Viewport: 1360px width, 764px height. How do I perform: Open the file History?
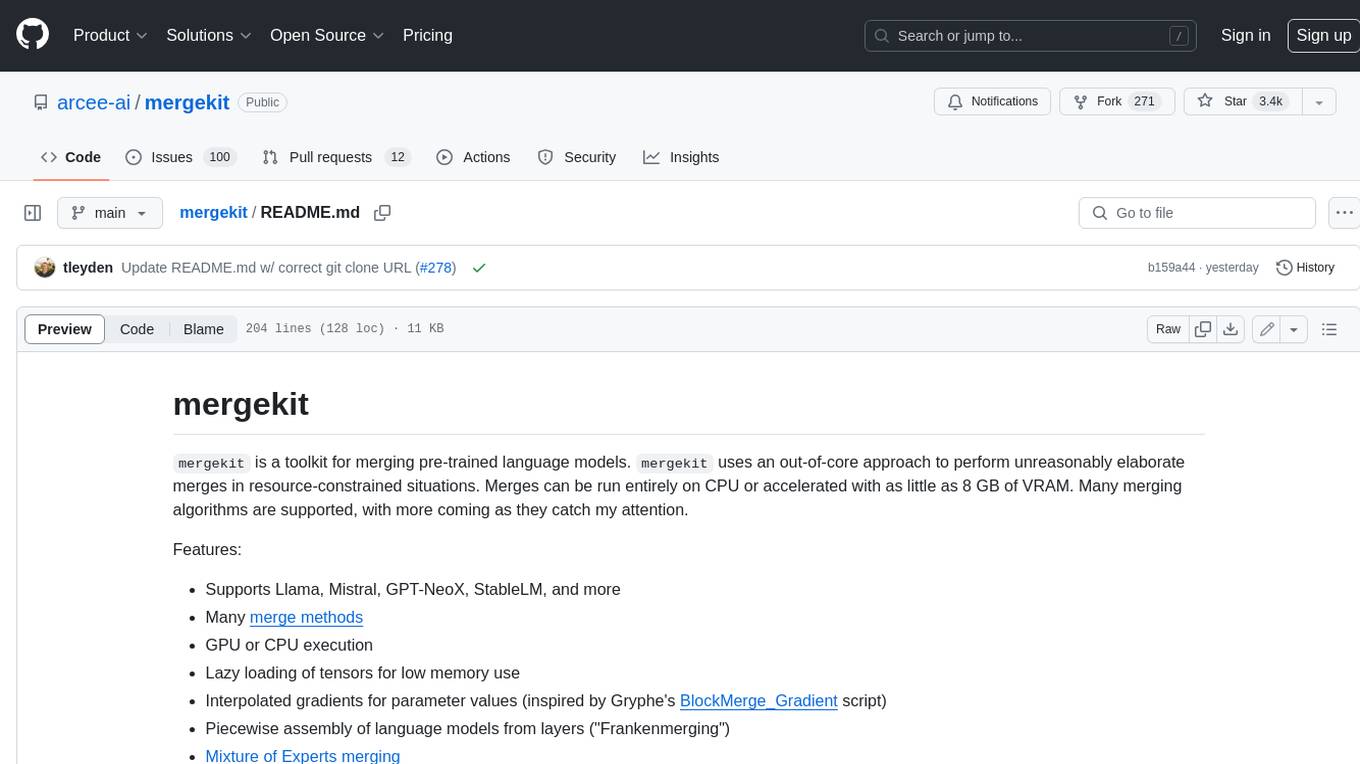tap(1305, 268)
